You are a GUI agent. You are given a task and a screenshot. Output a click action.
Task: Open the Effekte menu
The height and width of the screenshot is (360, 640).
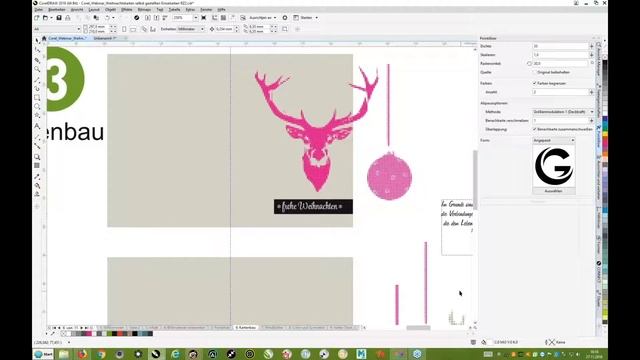click(127, 9)
